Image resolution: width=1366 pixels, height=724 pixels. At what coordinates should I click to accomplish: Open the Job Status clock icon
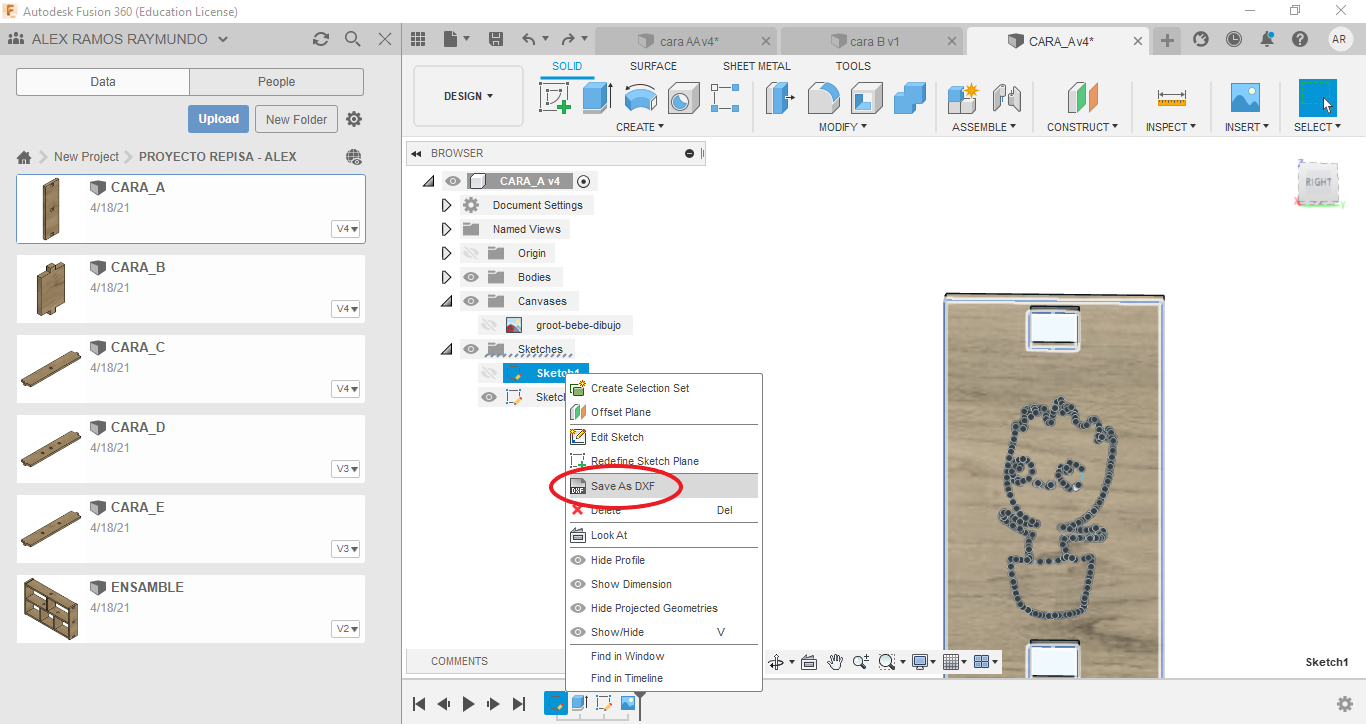[1234, 39]
